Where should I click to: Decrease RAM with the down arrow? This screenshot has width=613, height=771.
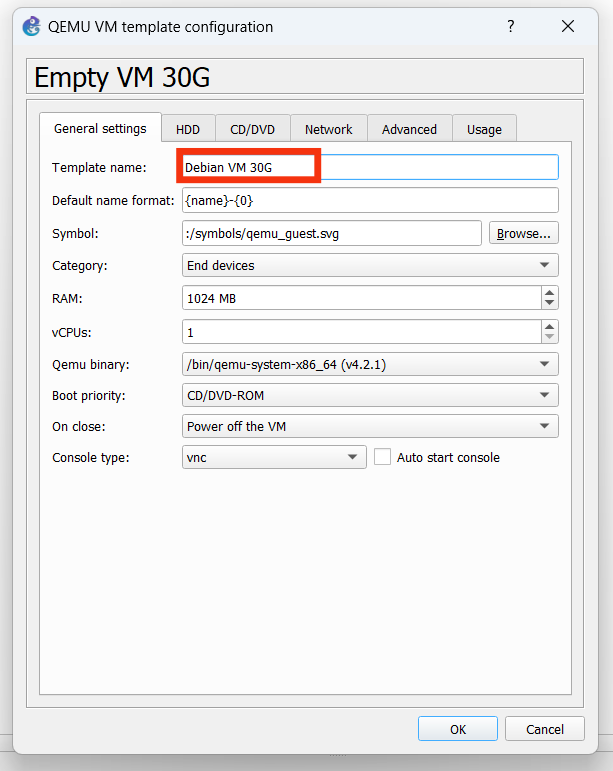[x=549, y=304]
